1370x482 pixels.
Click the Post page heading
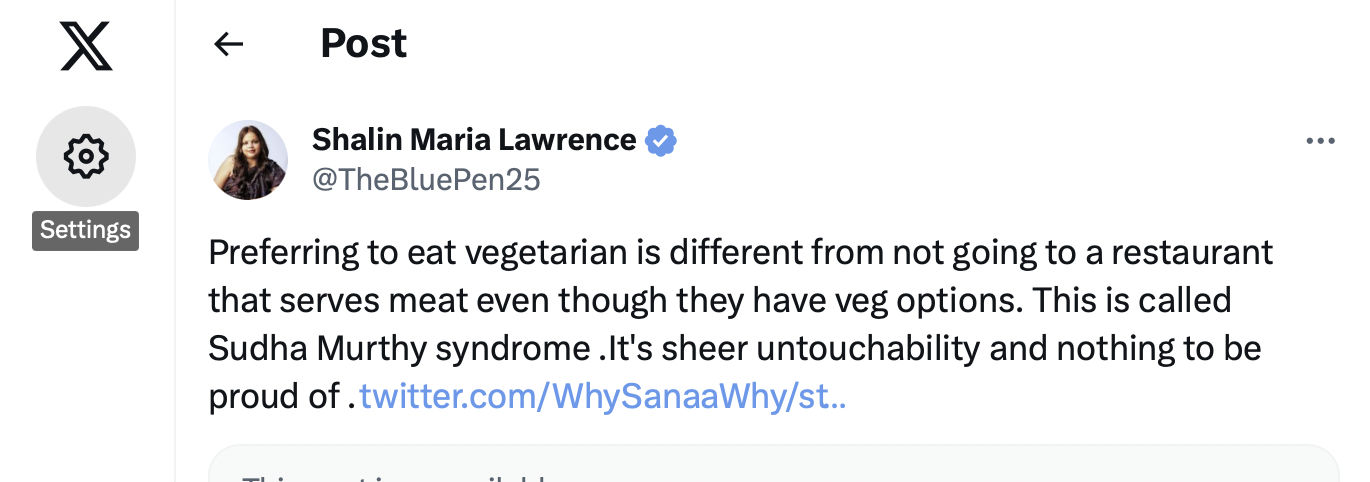coord(364,44)
